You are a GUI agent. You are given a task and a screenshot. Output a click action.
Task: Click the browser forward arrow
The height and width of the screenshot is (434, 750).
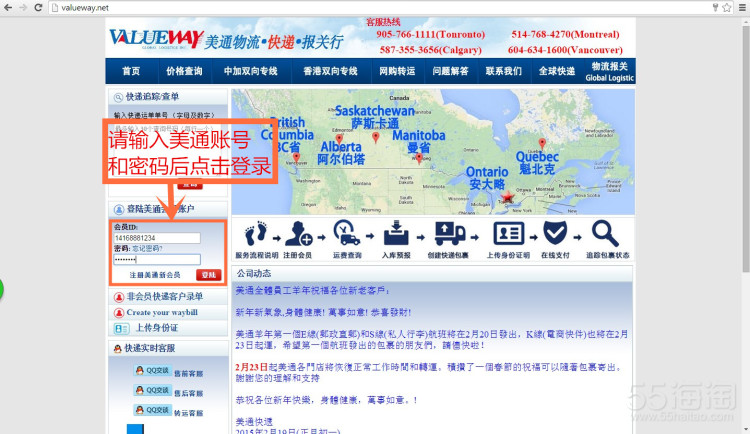pos(23,8)
